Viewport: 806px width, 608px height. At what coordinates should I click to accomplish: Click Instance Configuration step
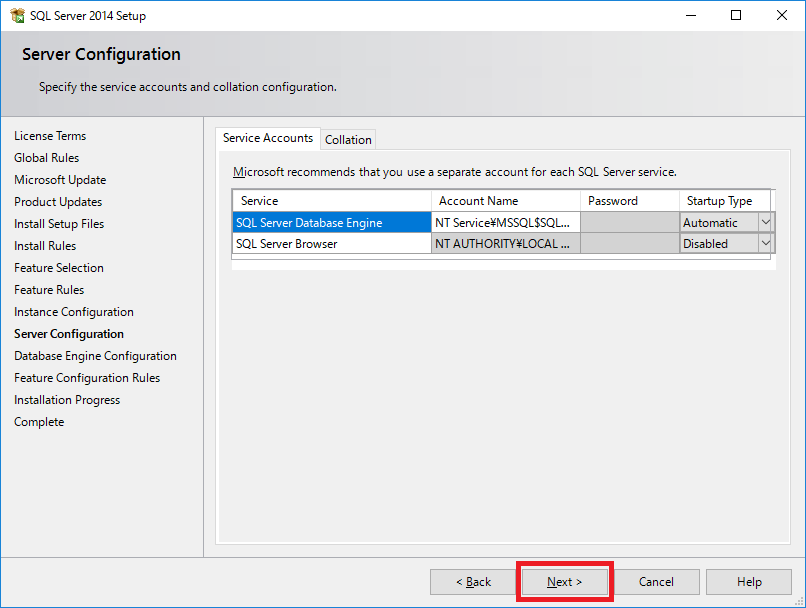pos(74,312)
